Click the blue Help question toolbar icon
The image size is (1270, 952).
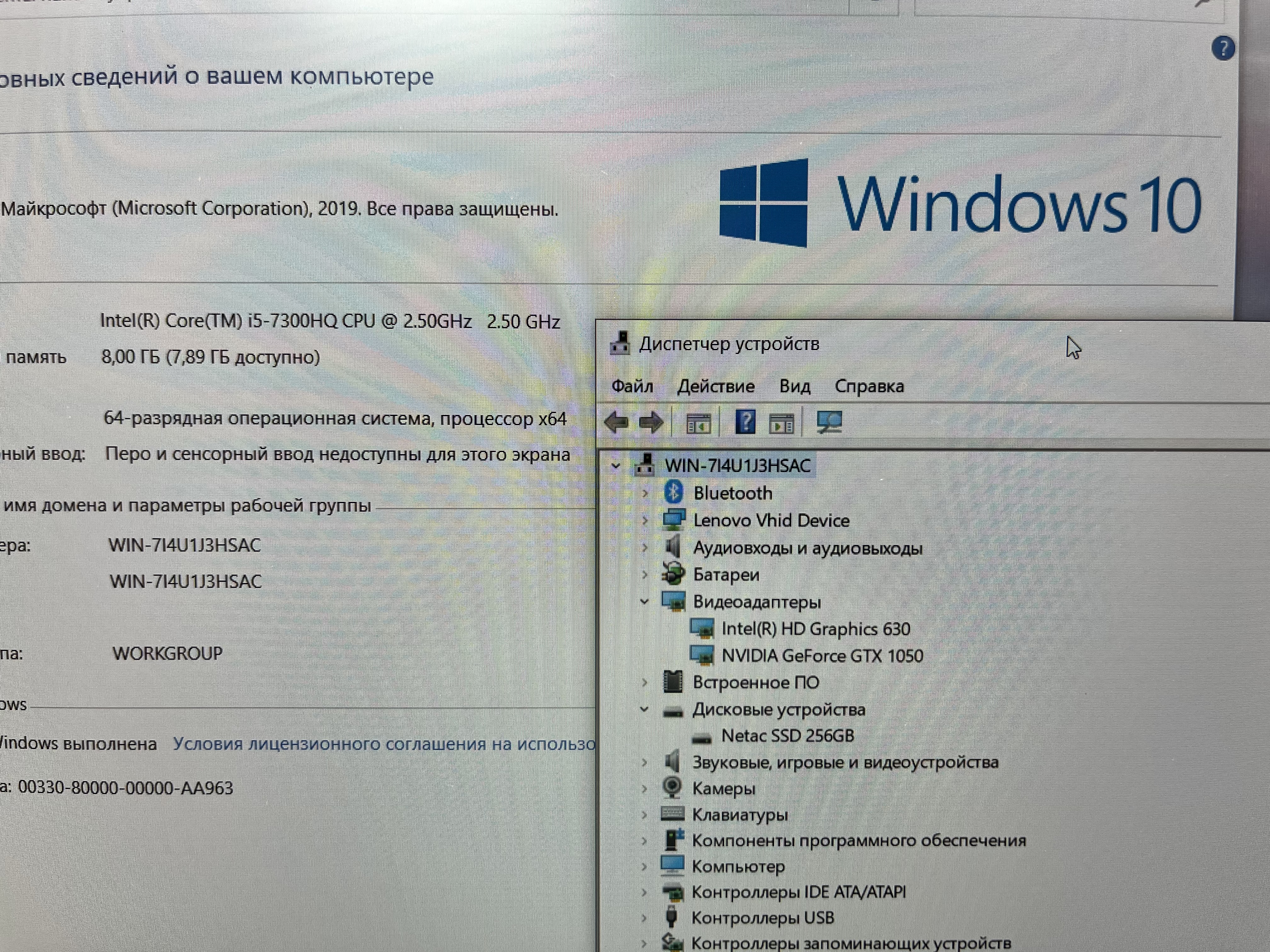745,422
